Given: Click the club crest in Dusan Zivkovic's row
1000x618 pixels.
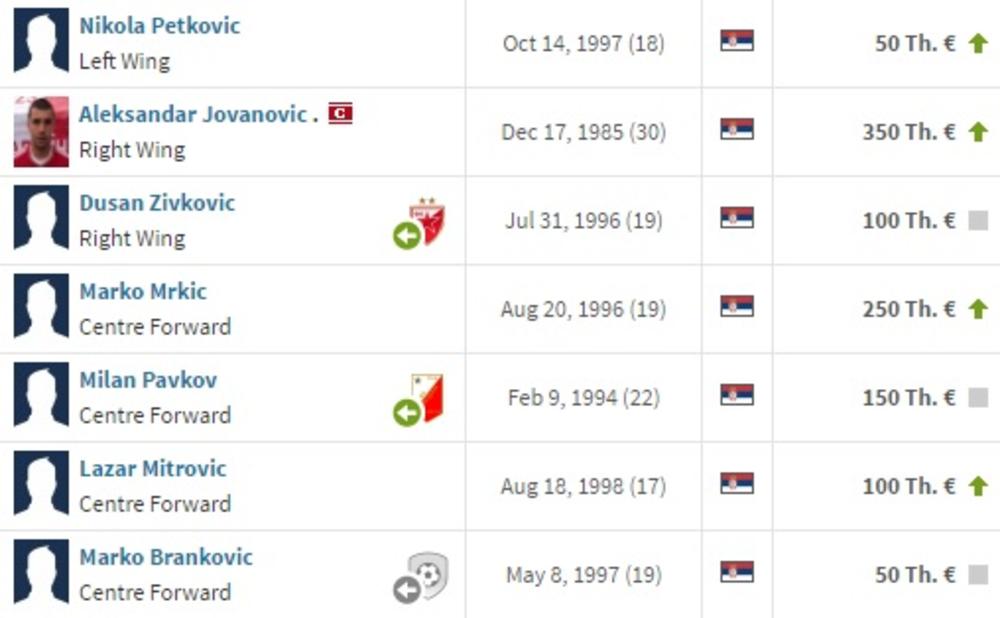Looking at the screenshot, I should point(428,220).
